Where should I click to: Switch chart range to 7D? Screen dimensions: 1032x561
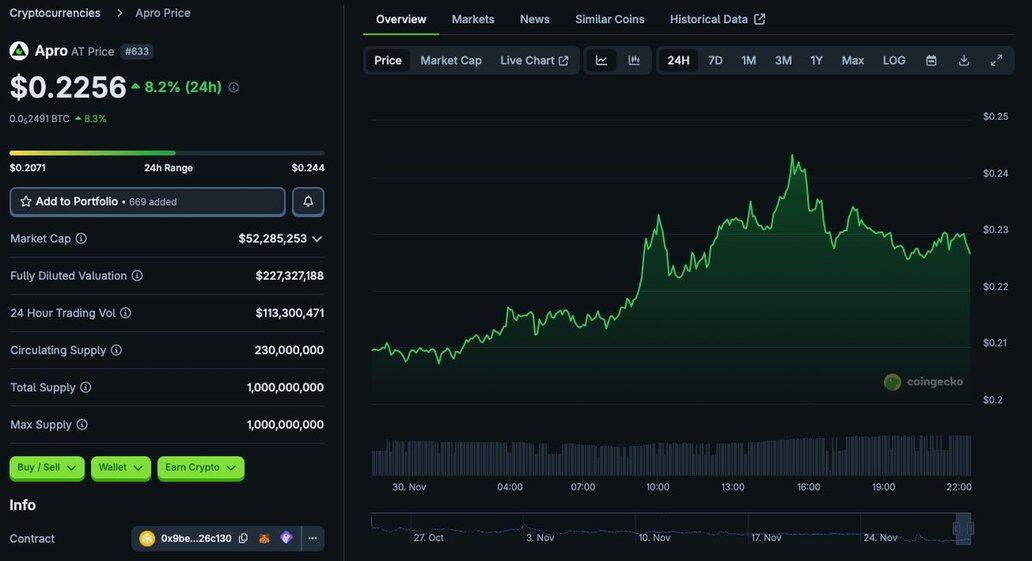[x=715, y=60]
